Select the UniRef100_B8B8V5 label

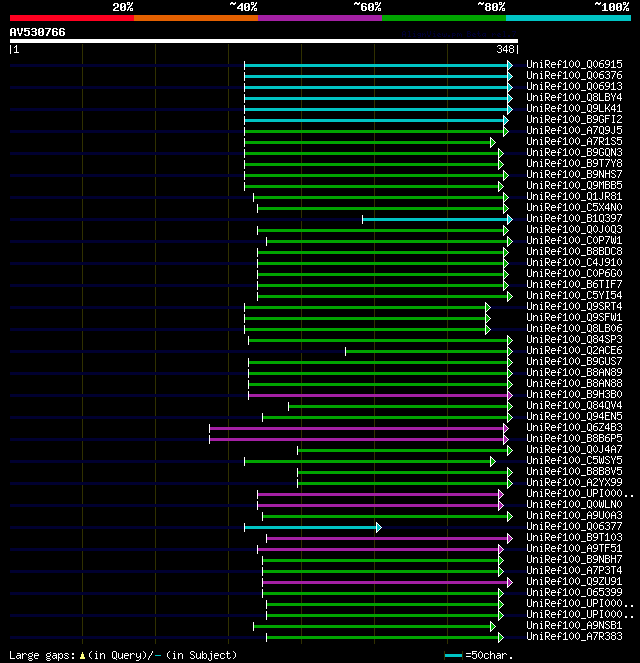tap(574, 471)
